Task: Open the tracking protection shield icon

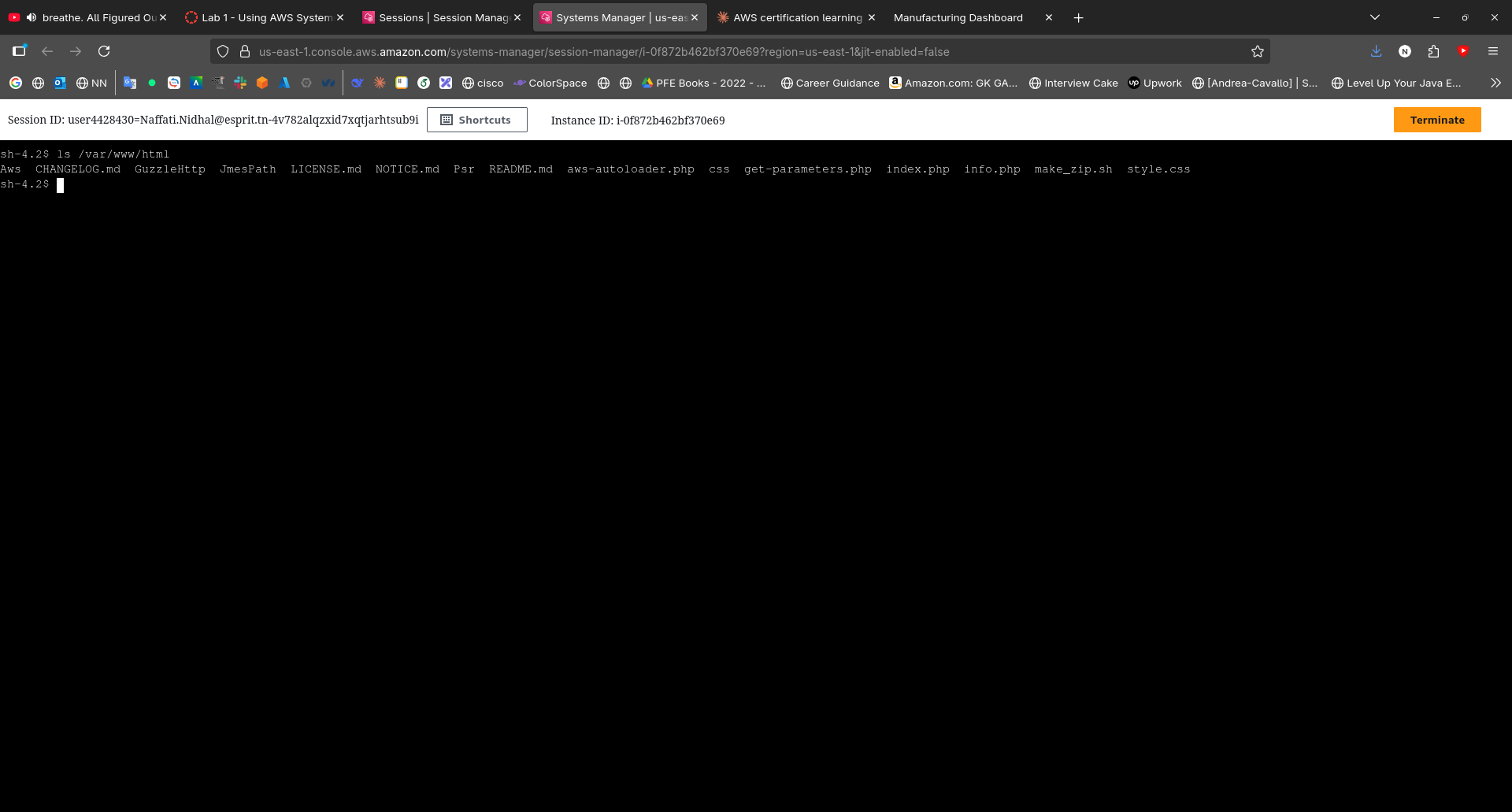Action: 223,51
